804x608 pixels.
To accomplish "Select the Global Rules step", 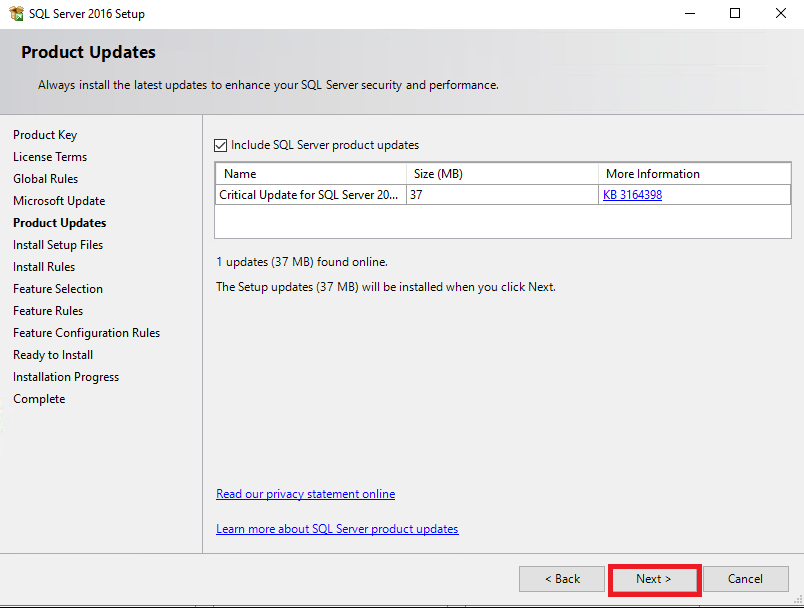I will tap(46, 179).
